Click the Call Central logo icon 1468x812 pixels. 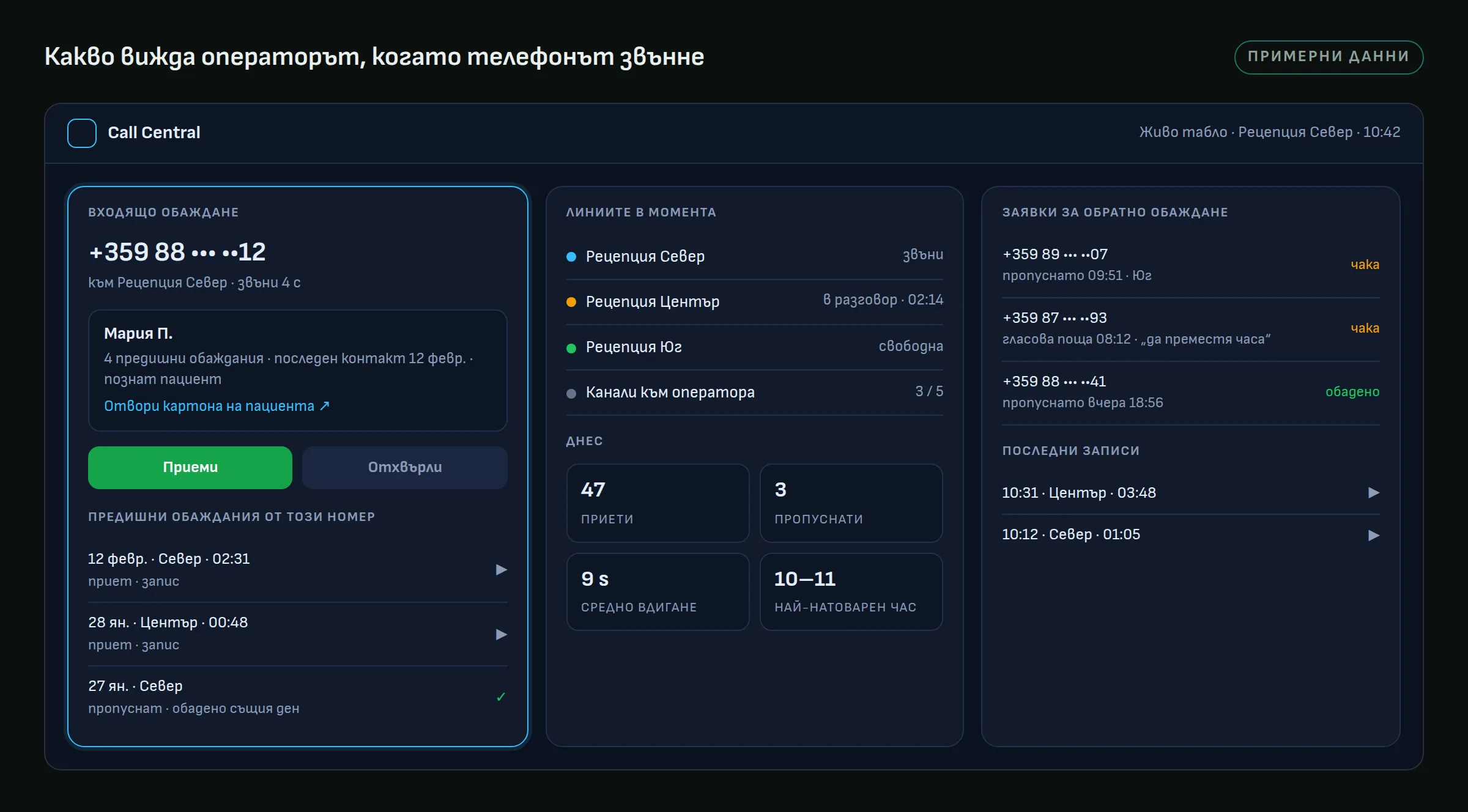pyautogui.click(x=82, y=133)
